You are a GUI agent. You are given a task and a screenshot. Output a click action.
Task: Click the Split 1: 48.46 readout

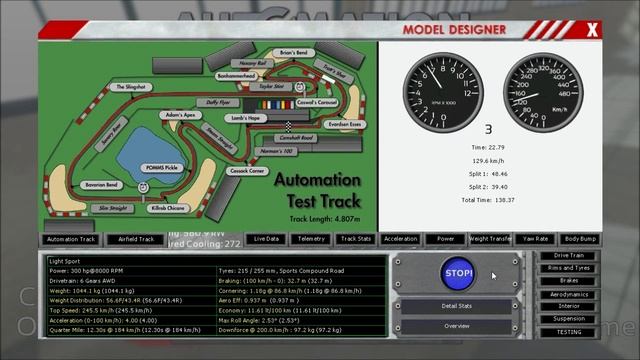(x=488, y=174)
